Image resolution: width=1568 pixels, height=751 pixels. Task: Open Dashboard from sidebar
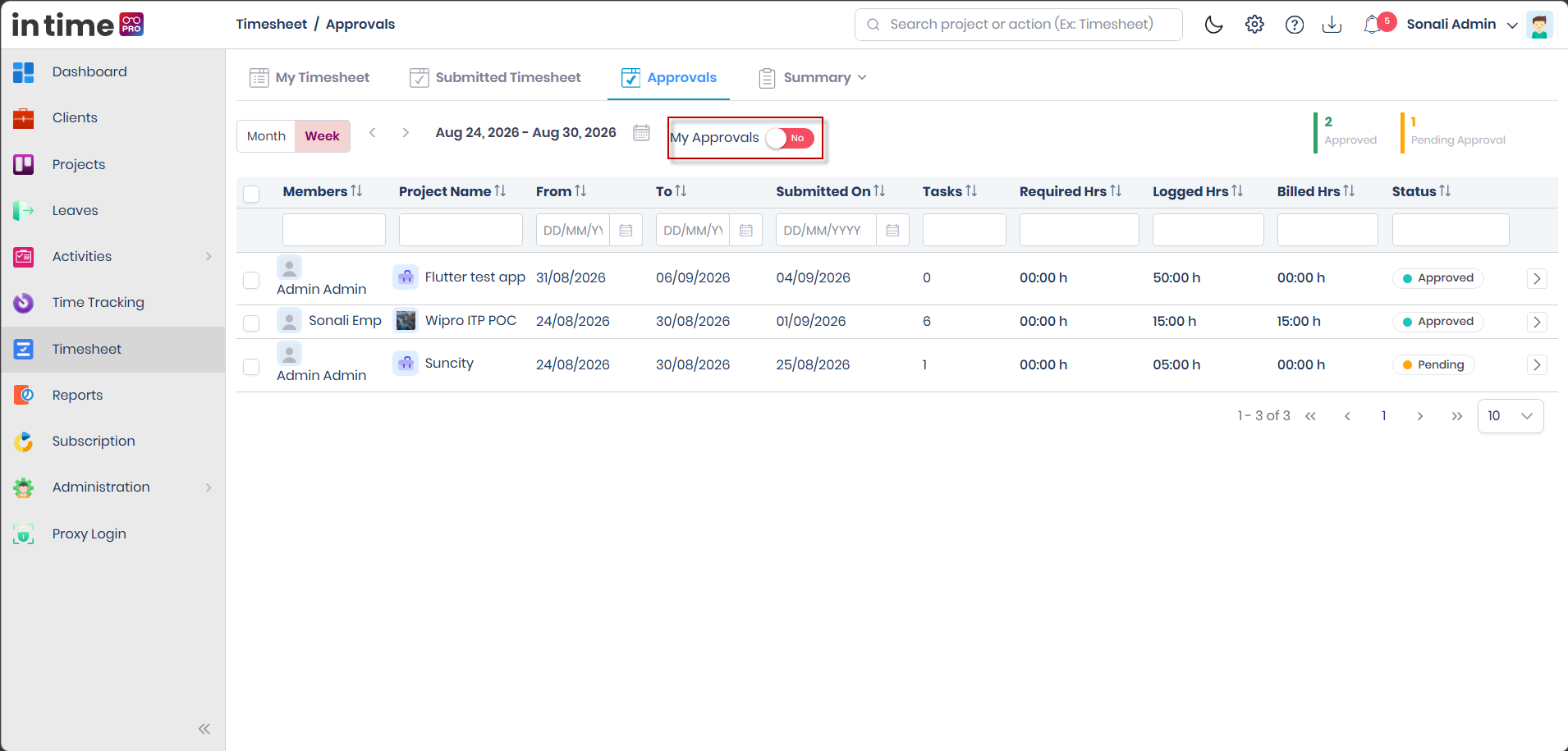[x=112, y=71]
